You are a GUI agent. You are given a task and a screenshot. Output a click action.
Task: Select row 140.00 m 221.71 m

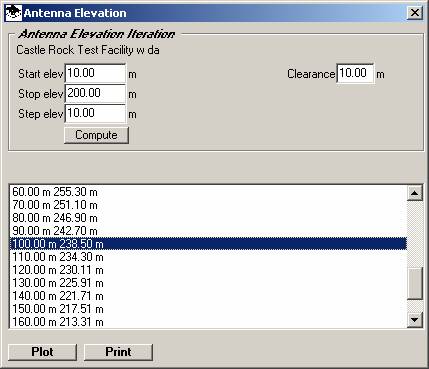pos(208,296)
